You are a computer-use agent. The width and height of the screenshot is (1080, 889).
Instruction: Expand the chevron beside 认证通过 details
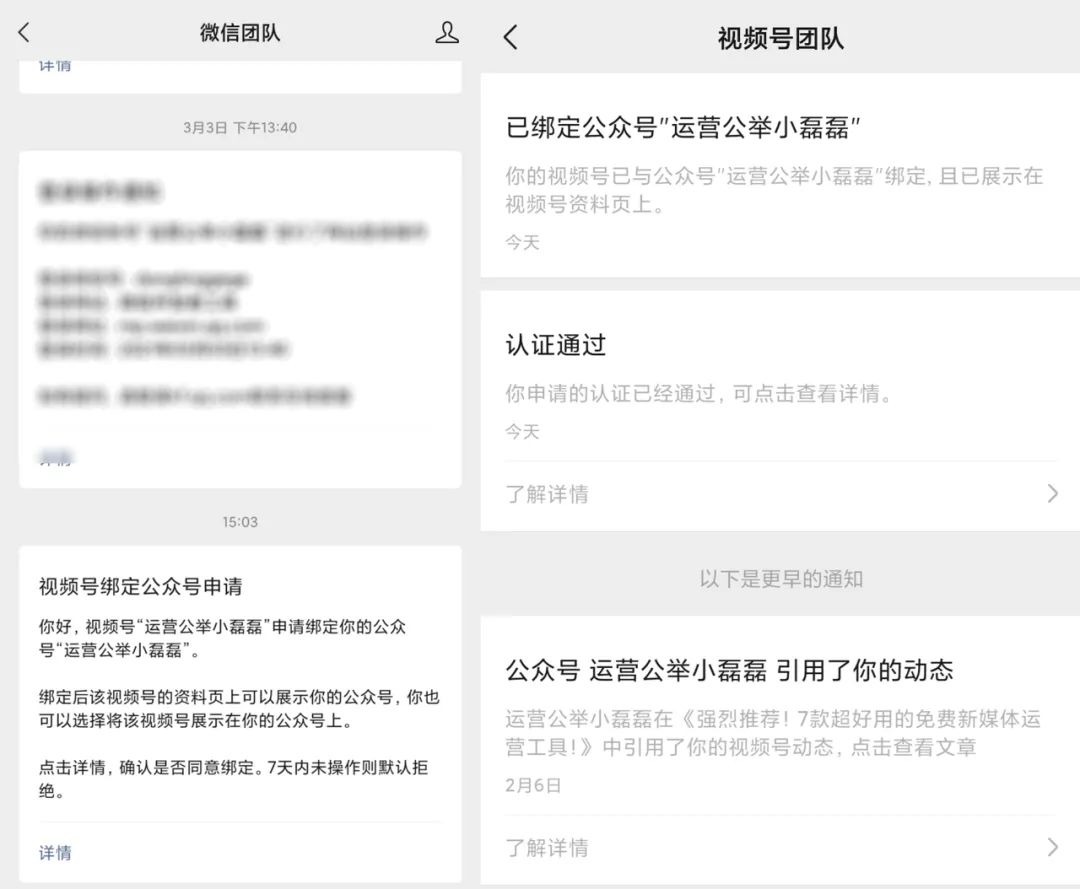(x=1051, y=493)
